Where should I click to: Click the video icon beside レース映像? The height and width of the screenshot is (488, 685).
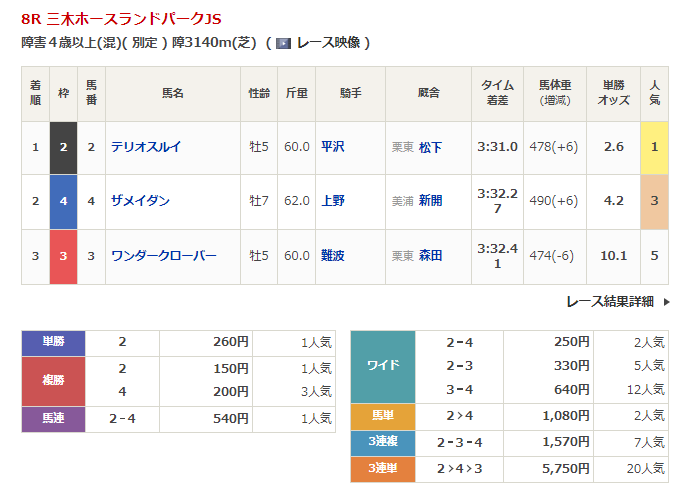pos(283,43)
